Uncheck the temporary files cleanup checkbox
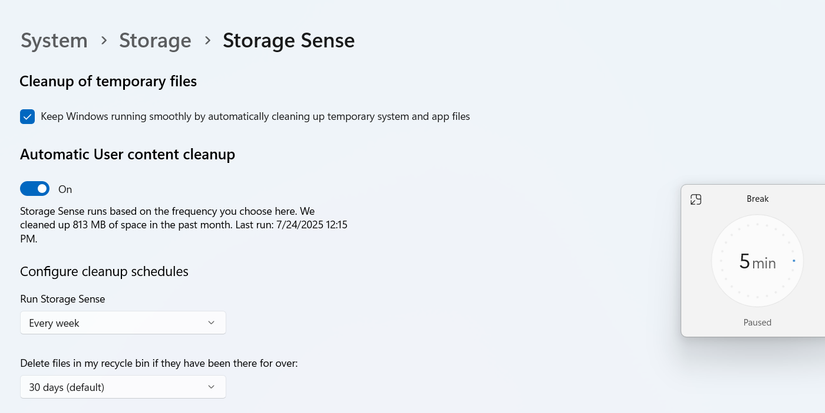825x413 pixels. [27, 117]
